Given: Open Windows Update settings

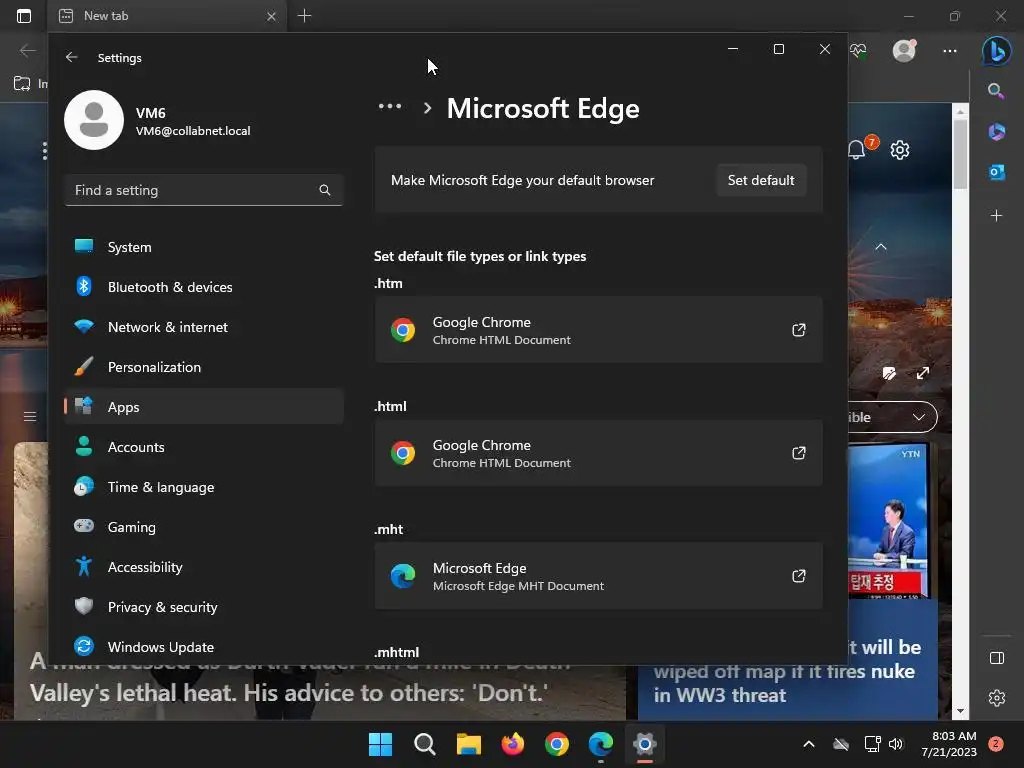Looking at the screenshot, I should point(204,647).
